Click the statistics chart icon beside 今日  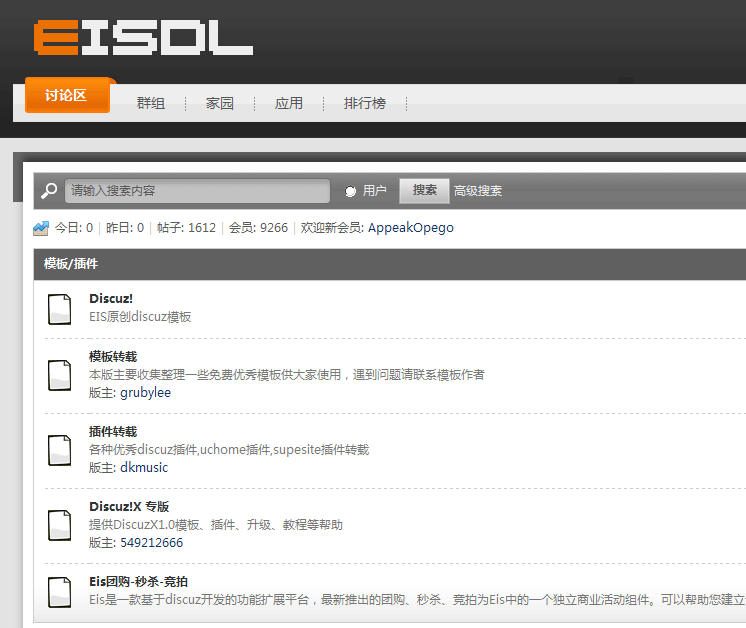click(41, 228)
